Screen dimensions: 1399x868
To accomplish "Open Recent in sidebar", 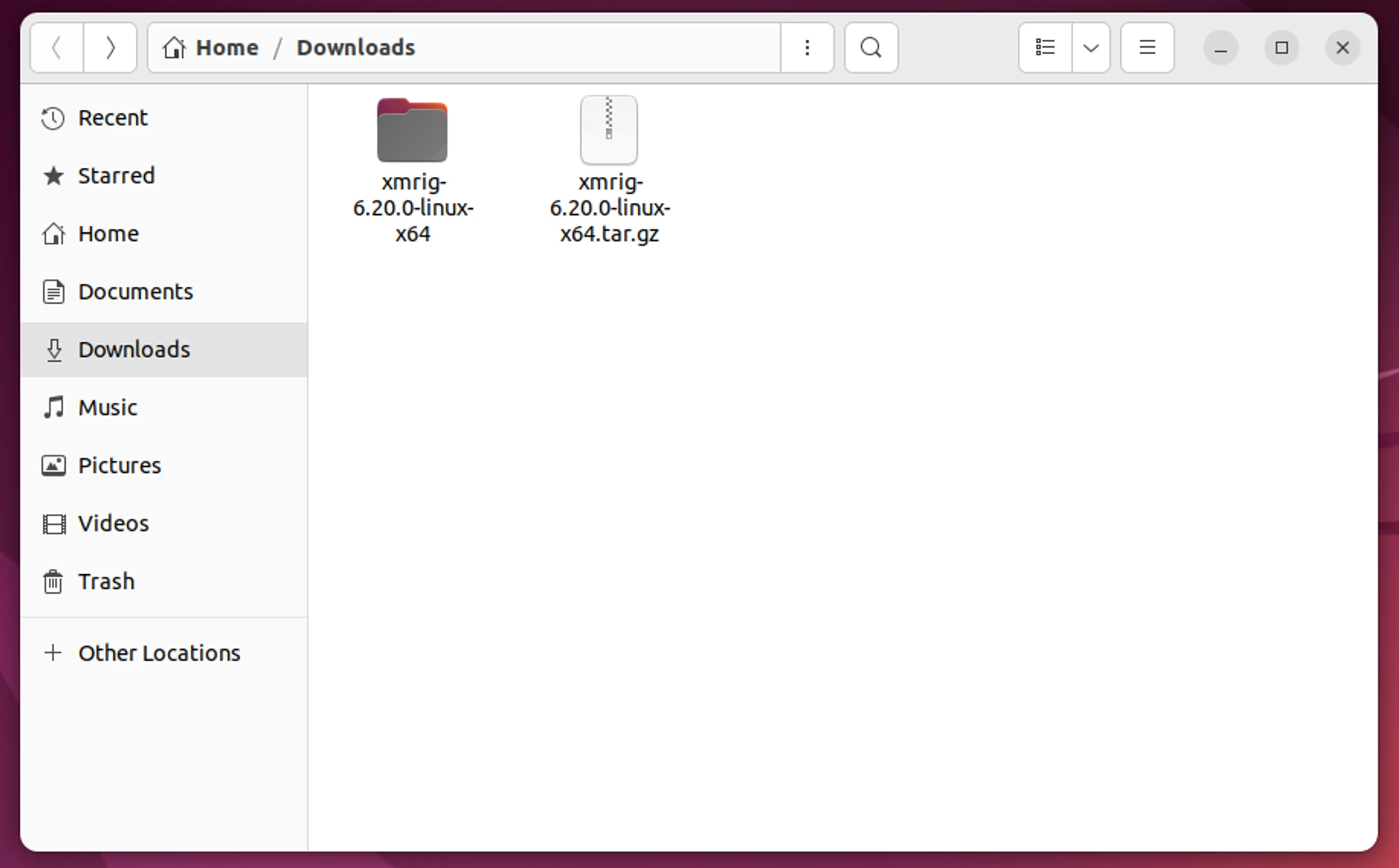I will (112, 118).
